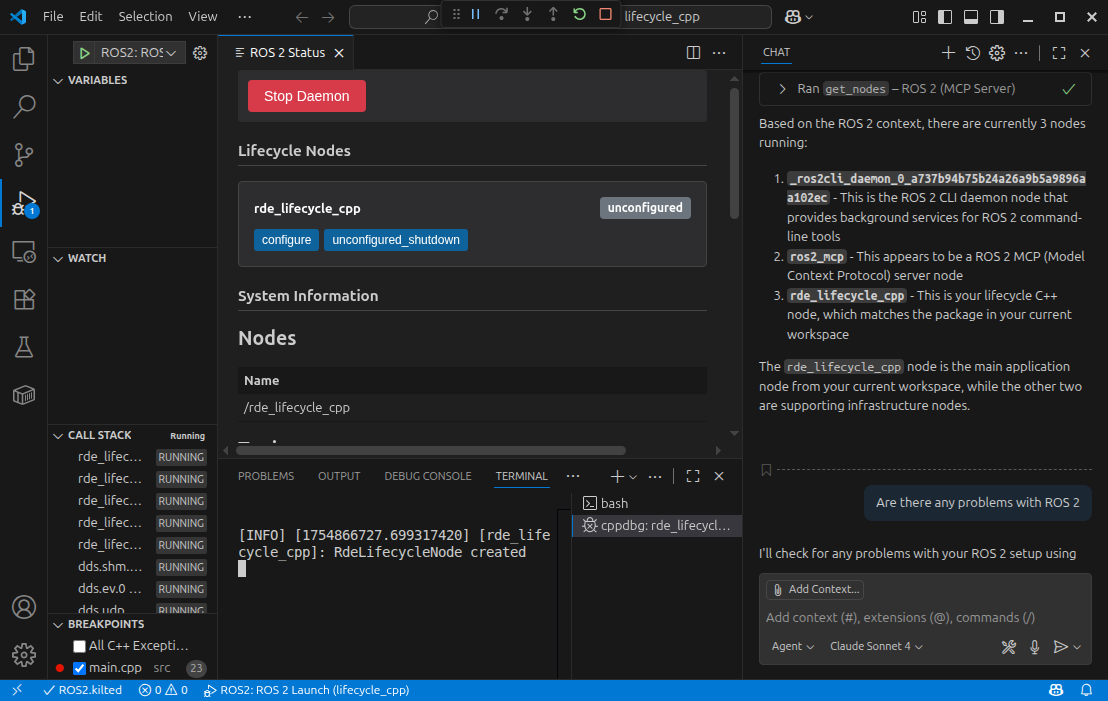Image resolution: width=1108 pixels, height=701 pixels.
Task: Click the configure lifecycle transition button
Action: [x=286, y=240]
